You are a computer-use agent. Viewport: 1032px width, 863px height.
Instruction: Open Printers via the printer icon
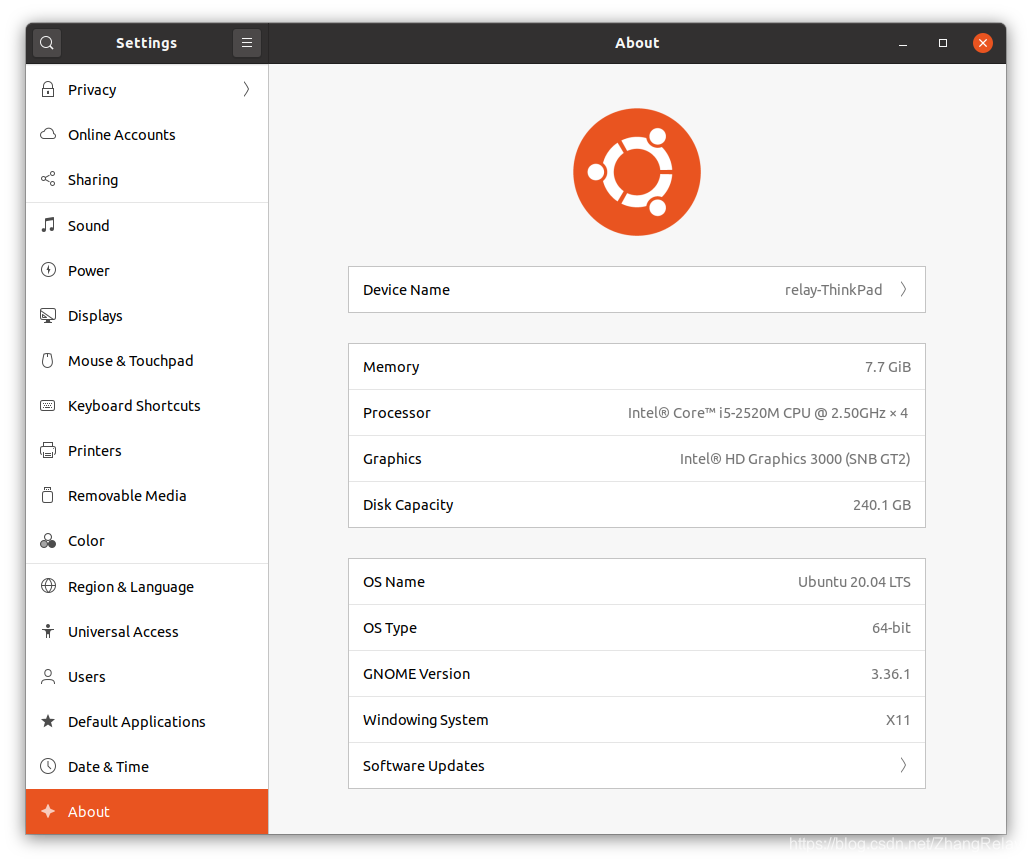click(x=47, y=450)
